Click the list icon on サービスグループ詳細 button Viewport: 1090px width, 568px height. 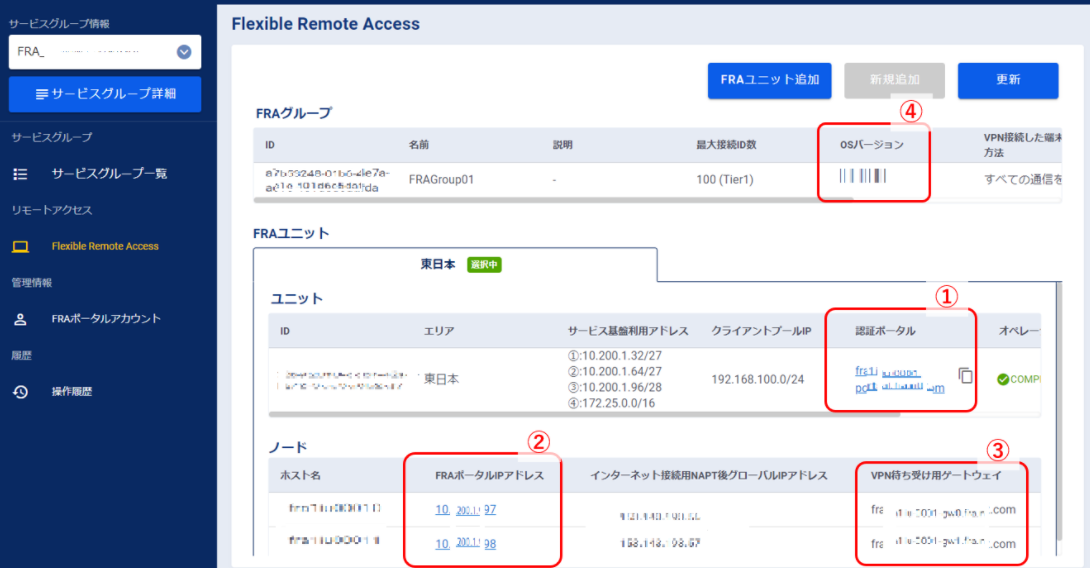click(x=42, y=94)
